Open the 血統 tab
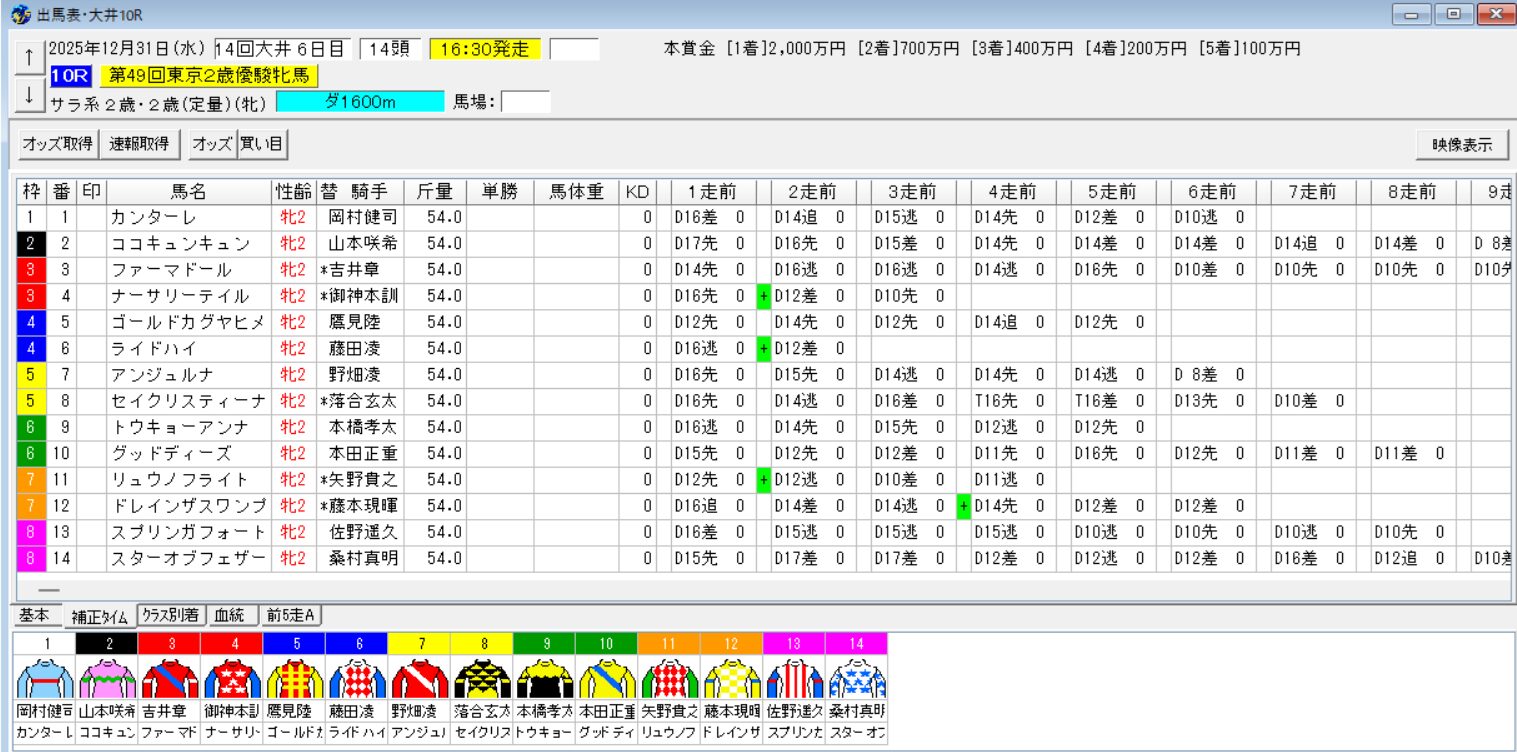Viewport: 1517px width, 752px height. coord(233,616)
